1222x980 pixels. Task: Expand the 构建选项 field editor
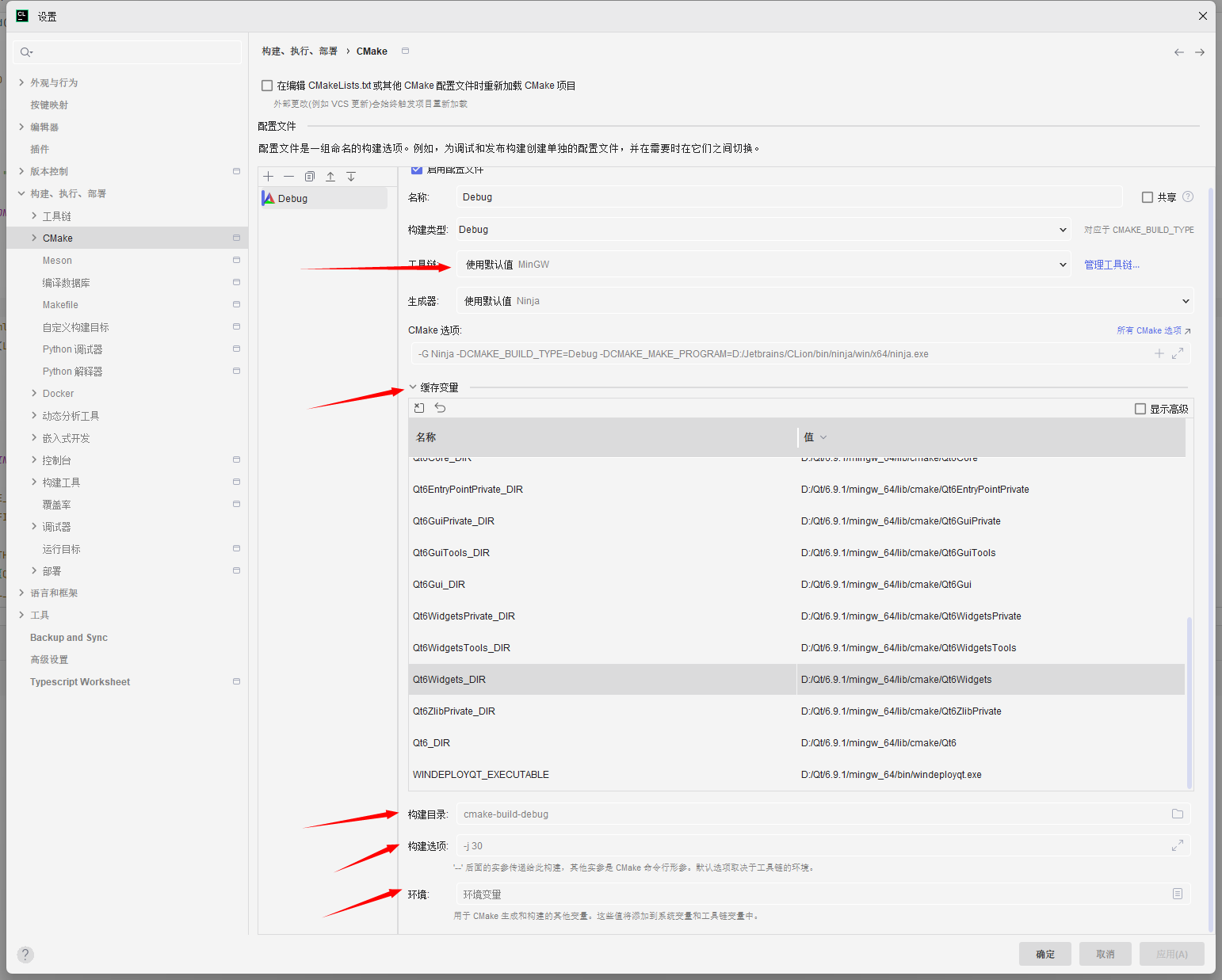(x=1178, y=845)
